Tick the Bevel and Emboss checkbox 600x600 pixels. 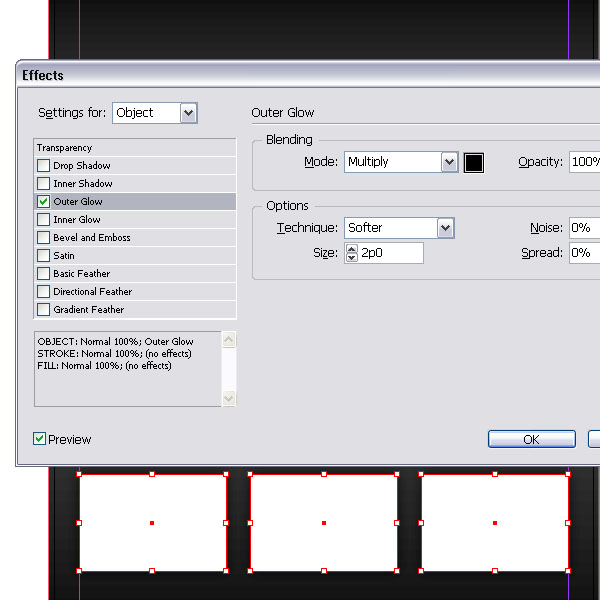(x=43, y=238)
